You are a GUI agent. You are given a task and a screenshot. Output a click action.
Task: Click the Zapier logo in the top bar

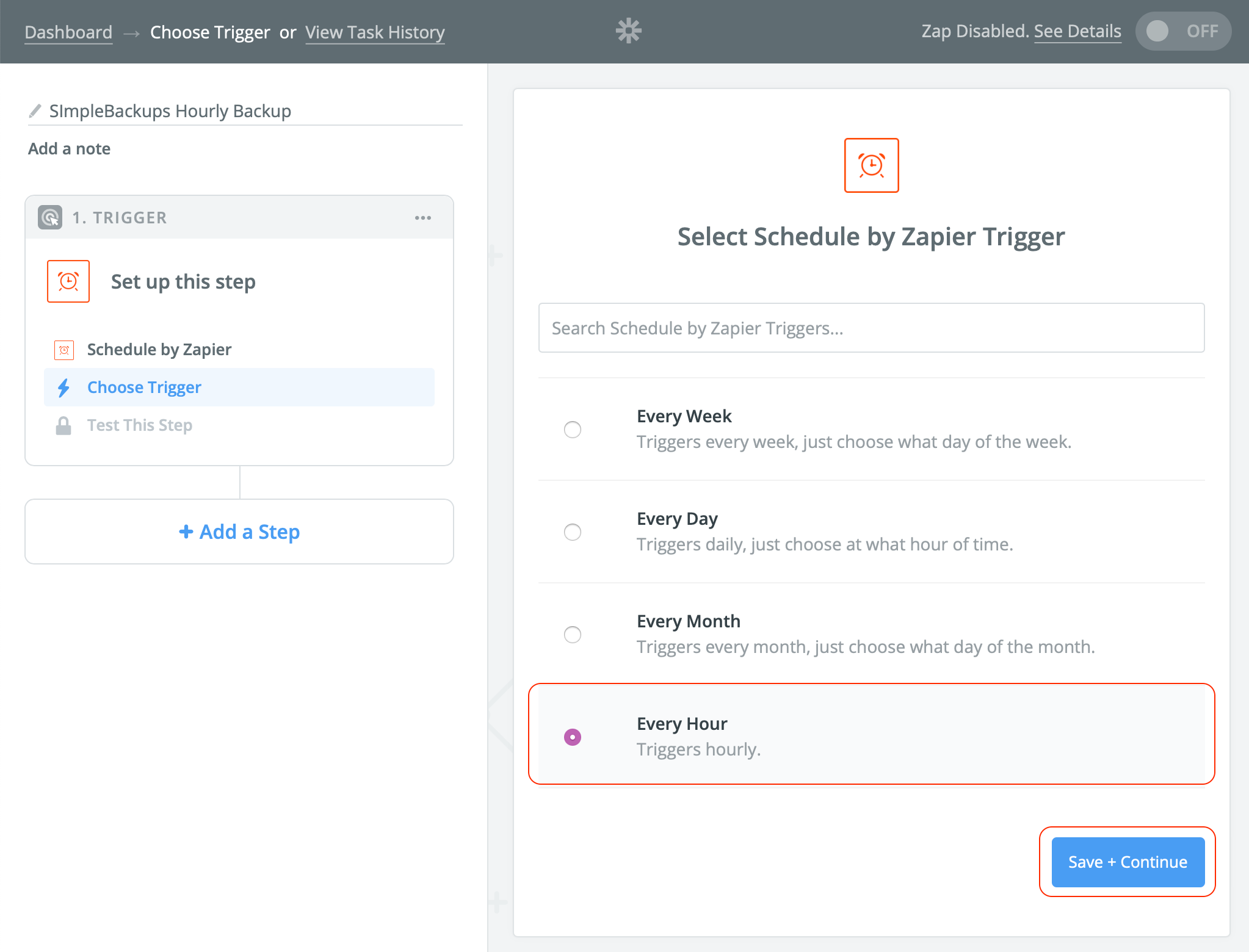tap(628, 31)
